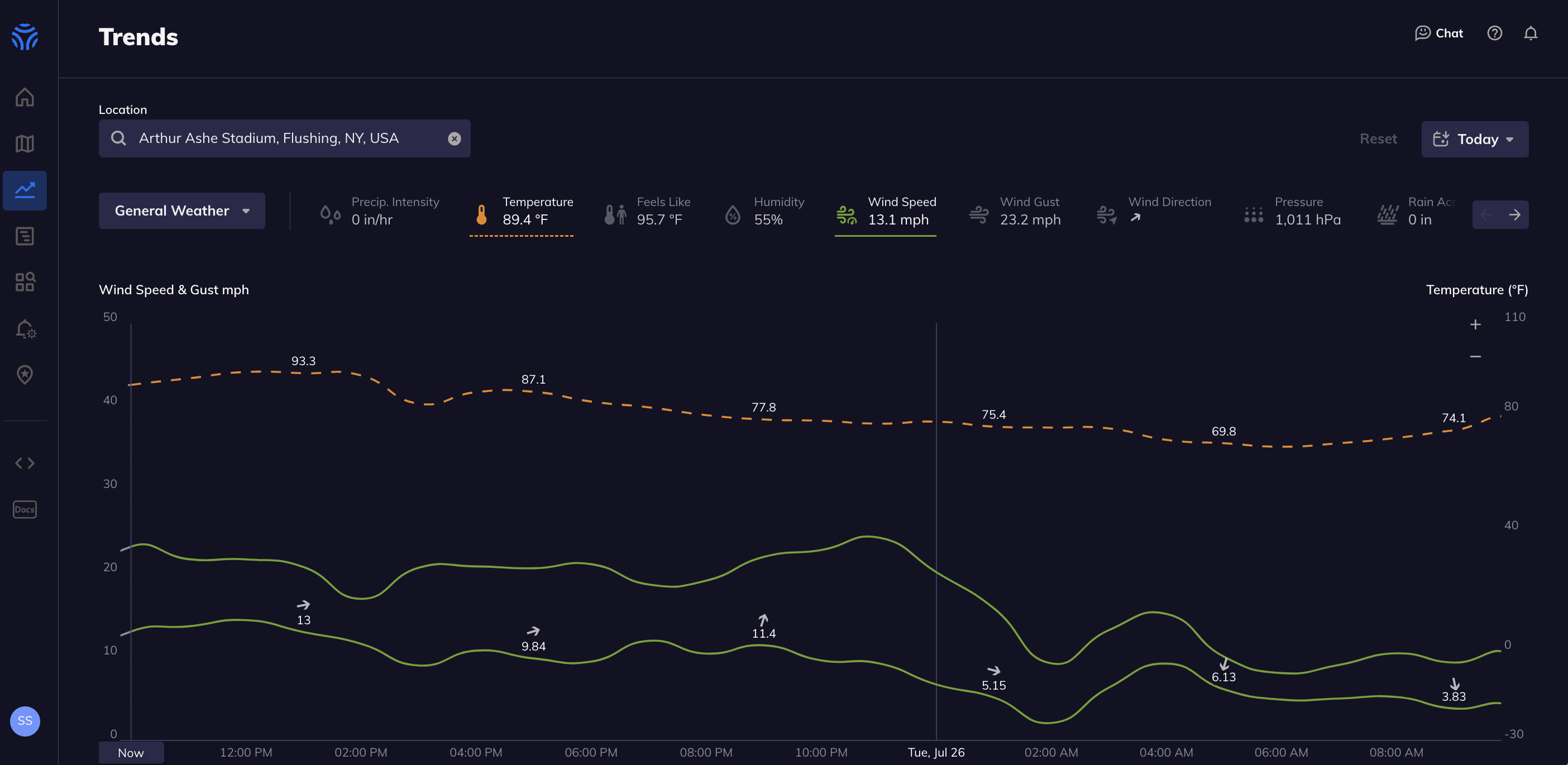Click the 06:00 PM time axis label
Screen dimensions: 1568x765
click(x=591, y=753)
